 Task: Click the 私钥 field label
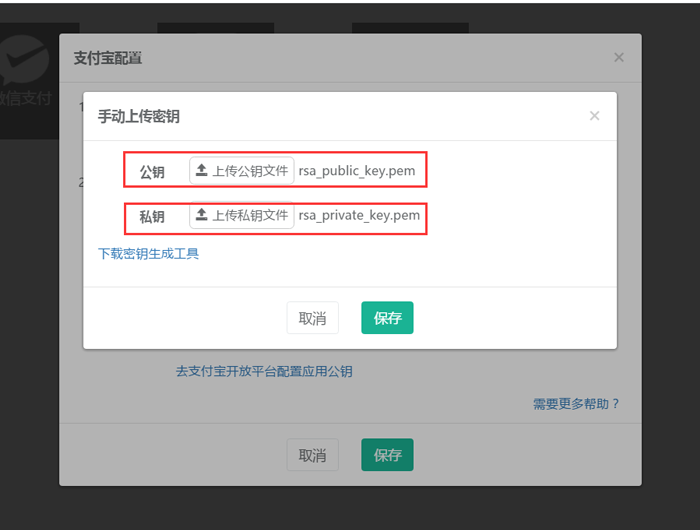(152, 217)
